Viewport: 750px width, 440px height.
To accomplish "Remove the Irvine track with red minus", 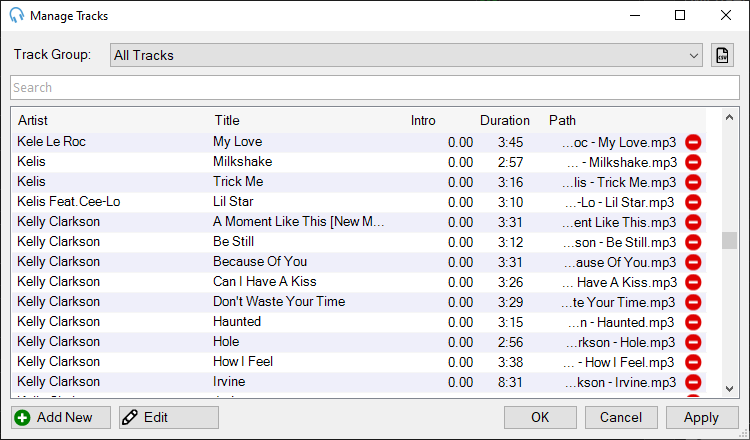I will click(693, 383).
